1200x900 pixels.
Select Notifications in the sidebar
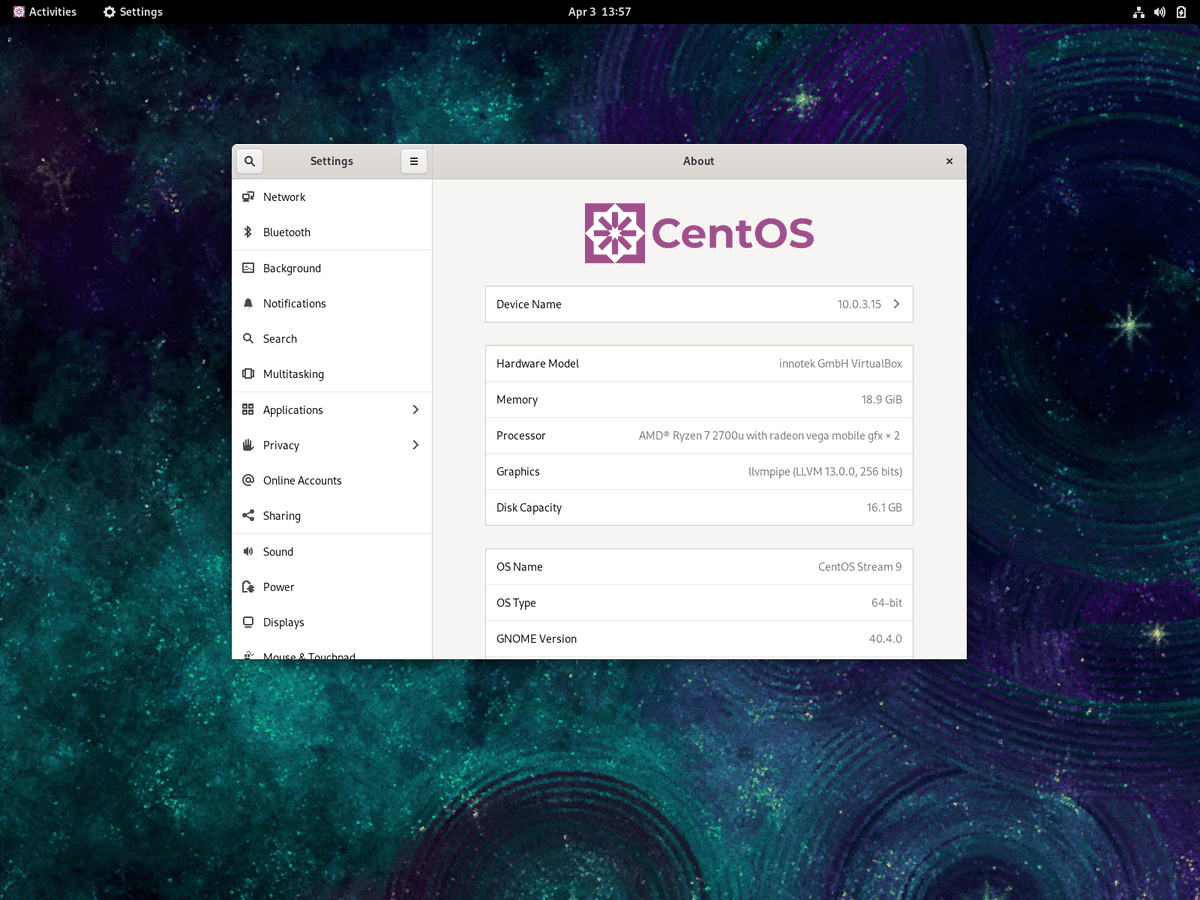pos(332,303)
